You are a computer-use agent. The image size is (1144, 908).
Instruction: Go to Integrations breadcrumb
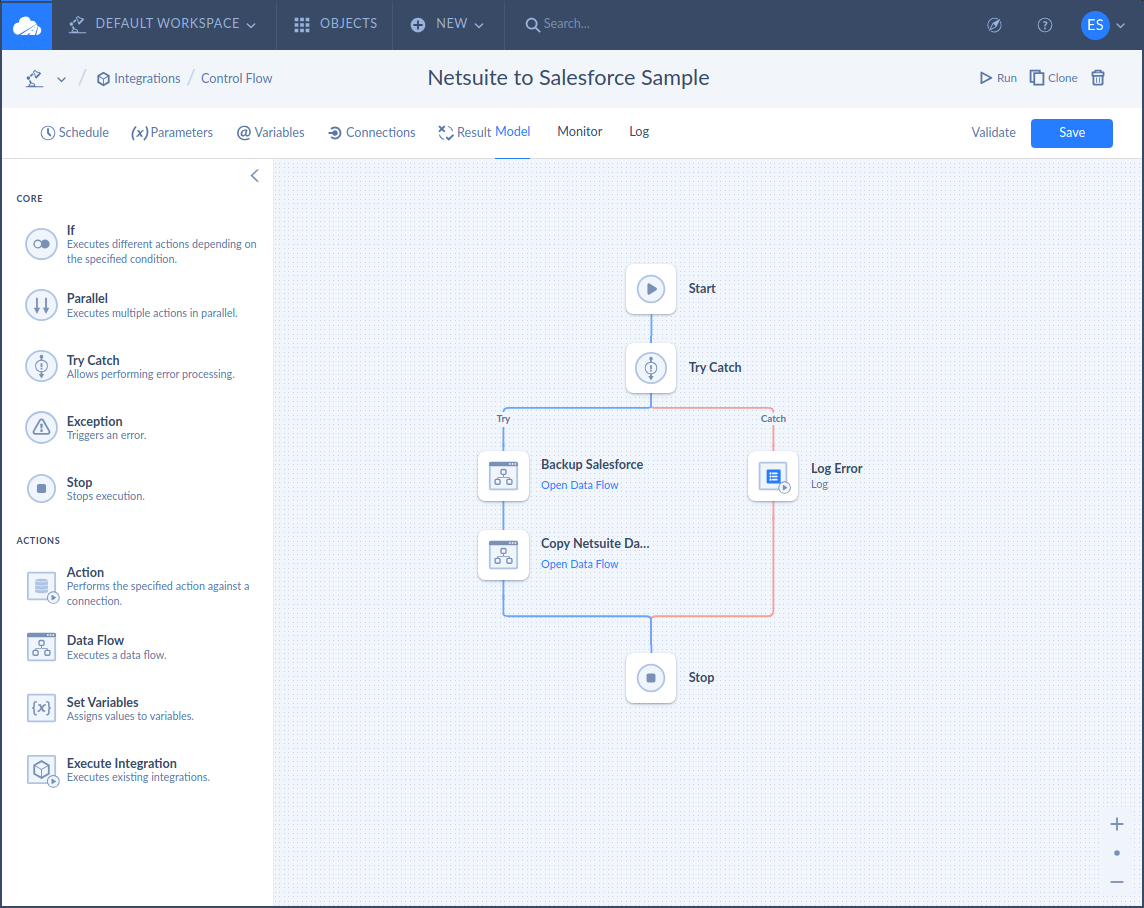[x=139, y=79]
